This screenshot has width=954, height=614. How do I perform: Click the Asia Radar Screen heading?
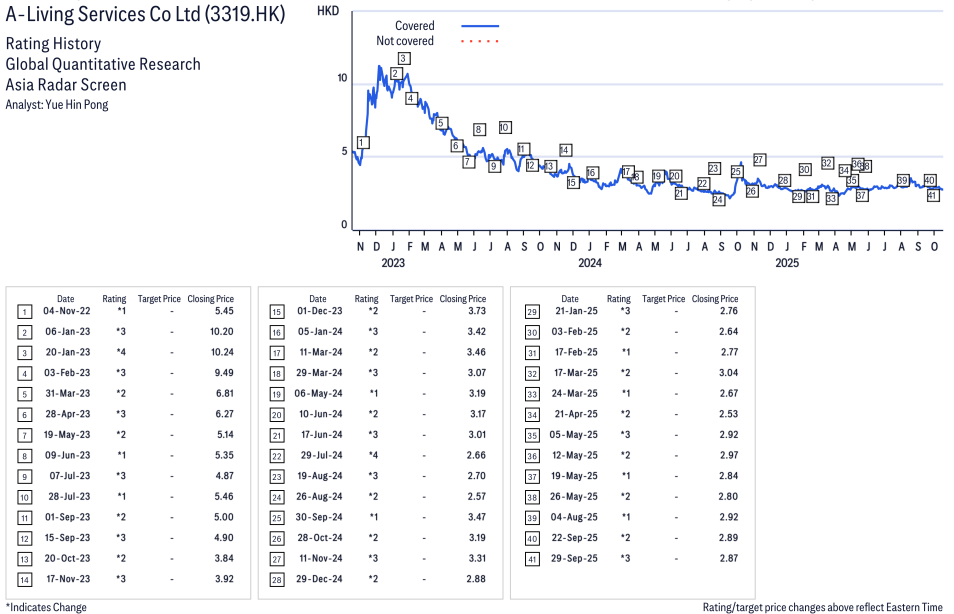(66, 84)
